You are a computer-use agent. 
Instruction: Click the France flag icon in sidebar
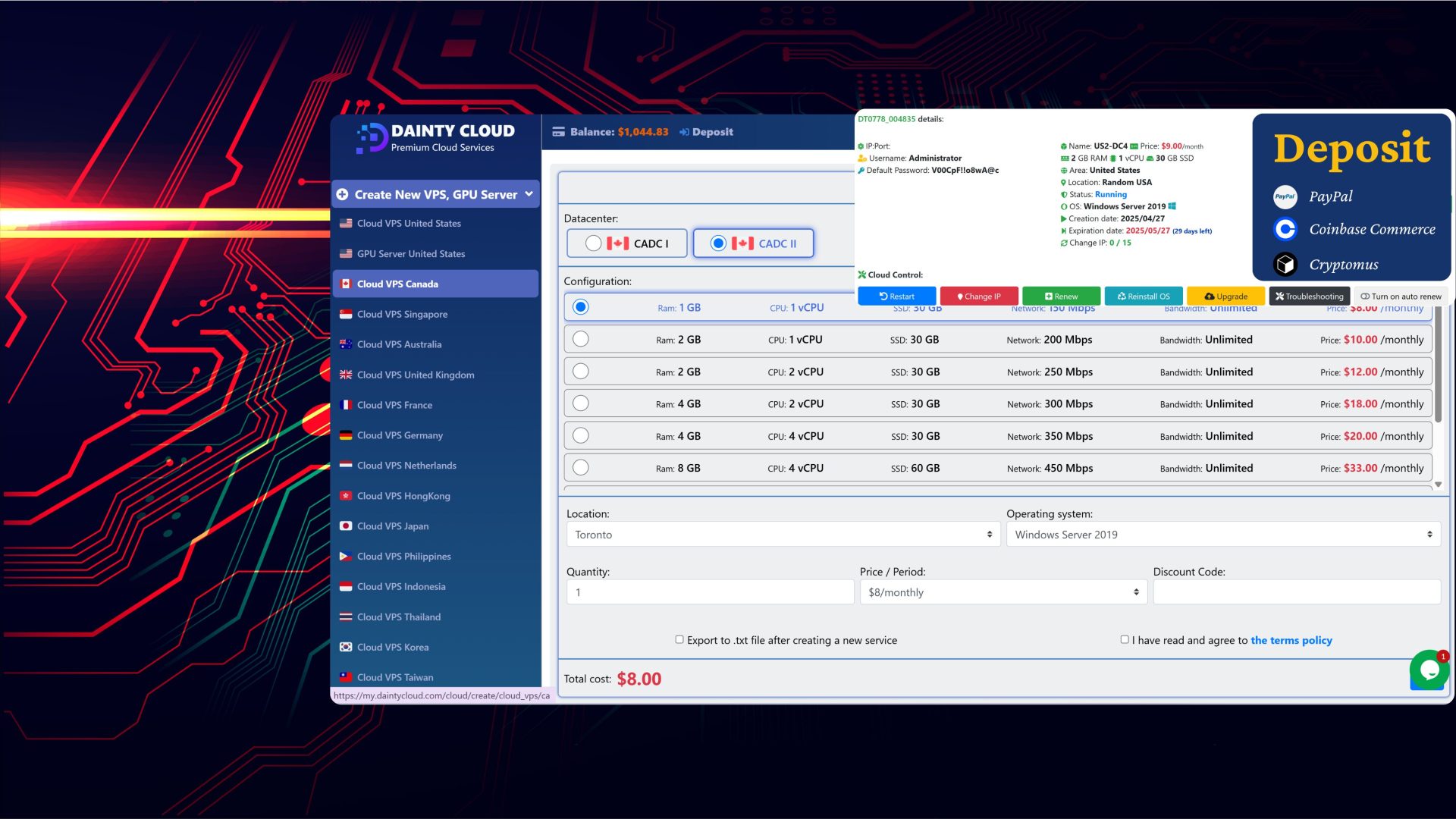click(x=346, y=405)
